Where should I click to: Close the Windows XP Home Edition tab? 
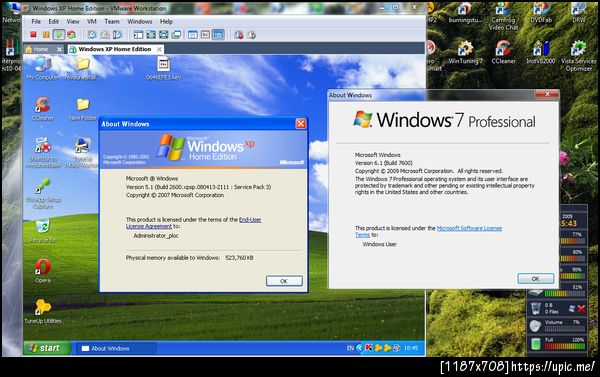[159, 49]
